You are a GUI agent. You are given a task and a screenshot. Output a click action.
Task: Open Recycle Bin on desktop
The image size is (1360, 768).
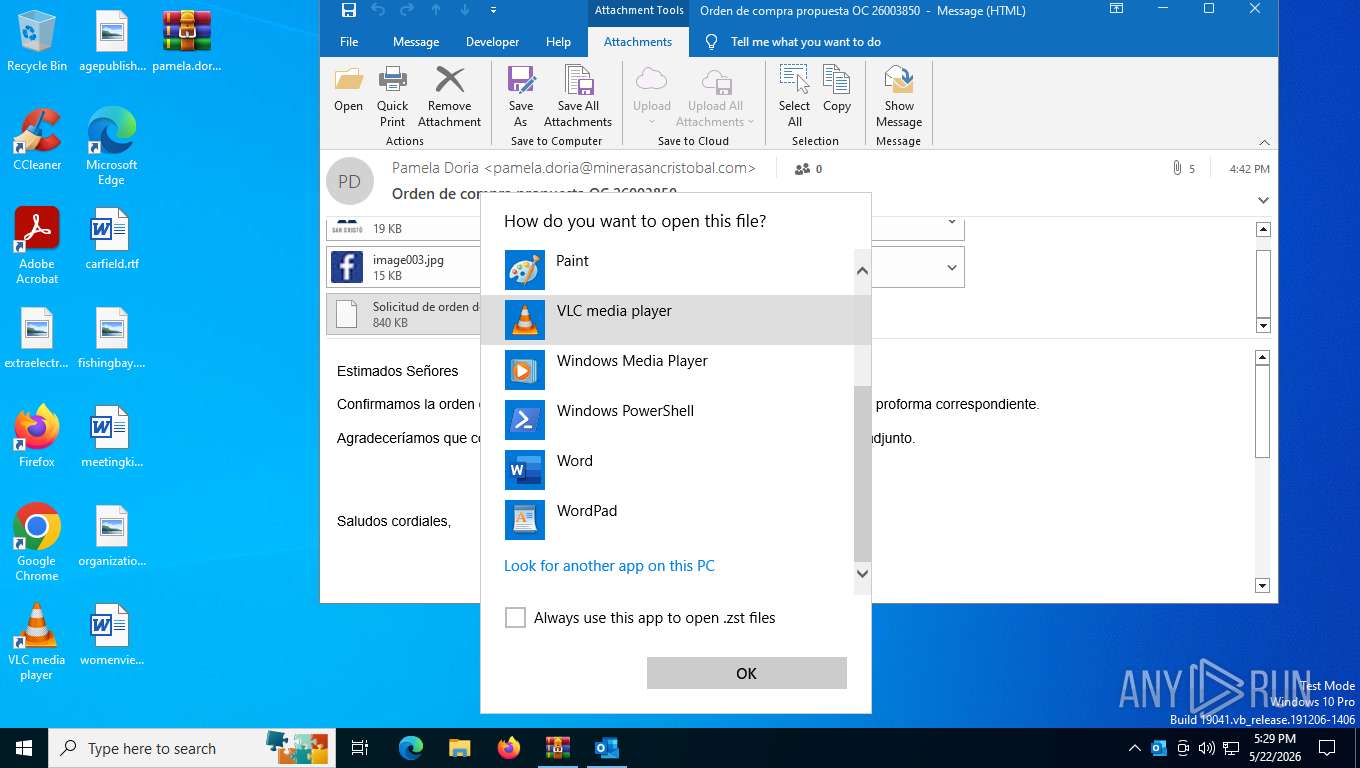(37, 42)
